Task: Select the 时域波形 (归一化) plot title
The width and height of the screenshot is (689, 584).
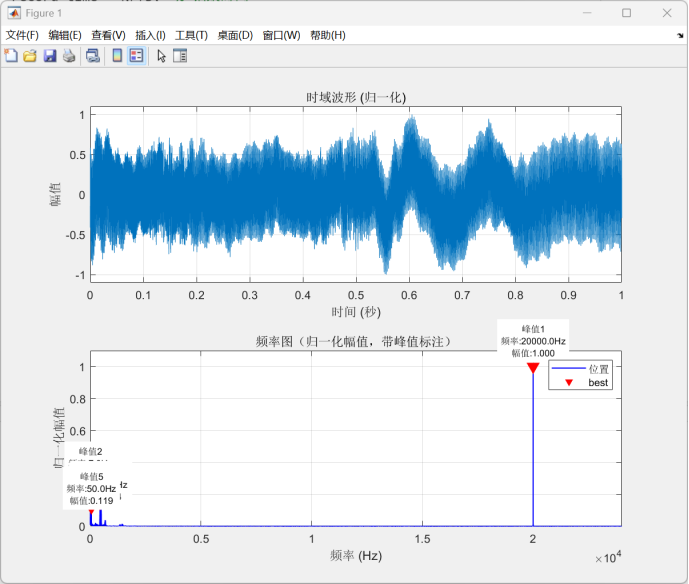Action: tap(356, 97)
